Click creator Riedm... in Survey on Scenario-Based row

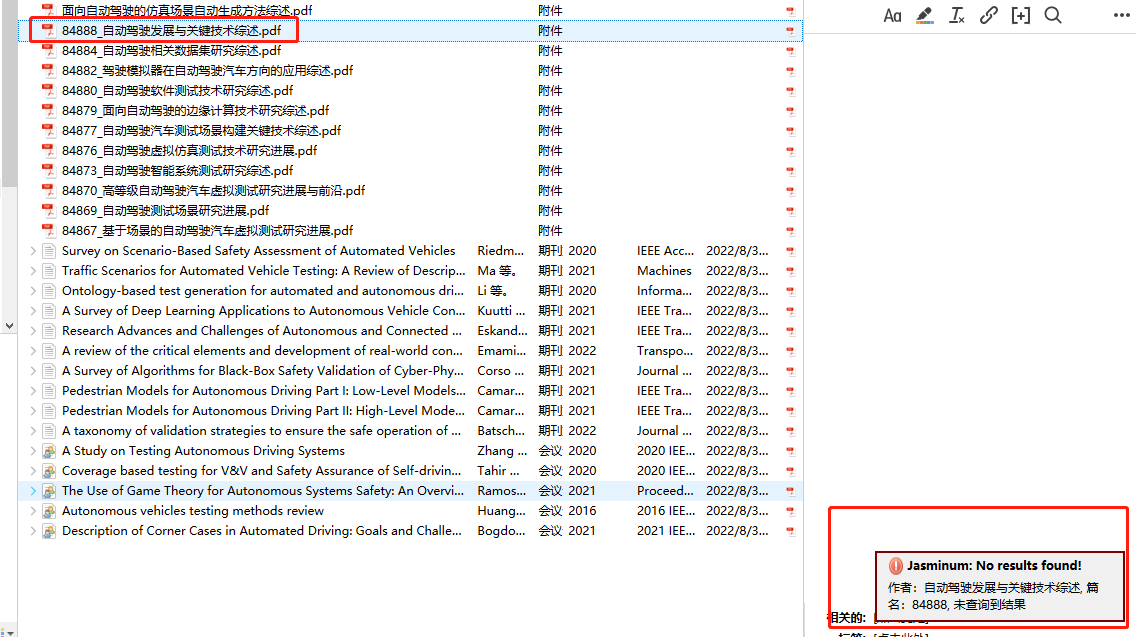click(501, 251)
